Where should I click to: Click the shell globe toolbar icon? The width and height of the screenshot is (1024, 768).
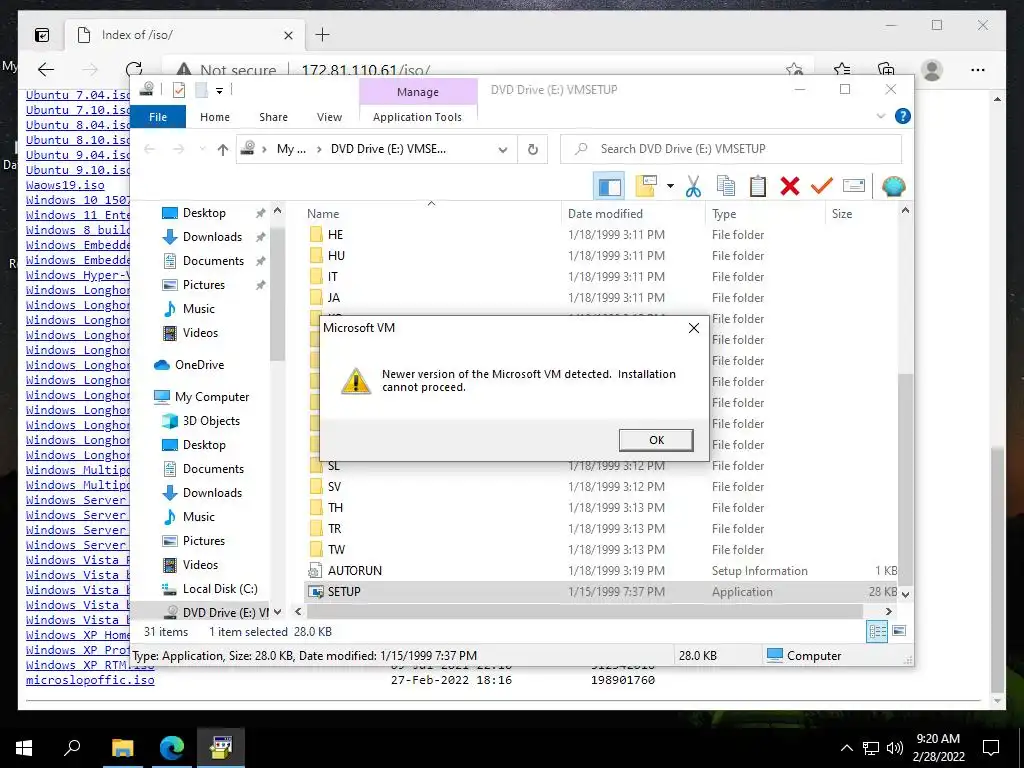tap(893, 186)
